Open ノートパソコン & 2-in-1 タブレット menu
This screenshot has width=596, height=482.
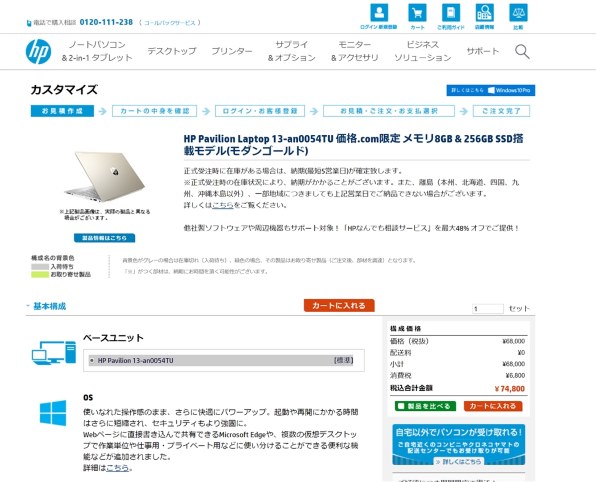click(x=97, y=51)
